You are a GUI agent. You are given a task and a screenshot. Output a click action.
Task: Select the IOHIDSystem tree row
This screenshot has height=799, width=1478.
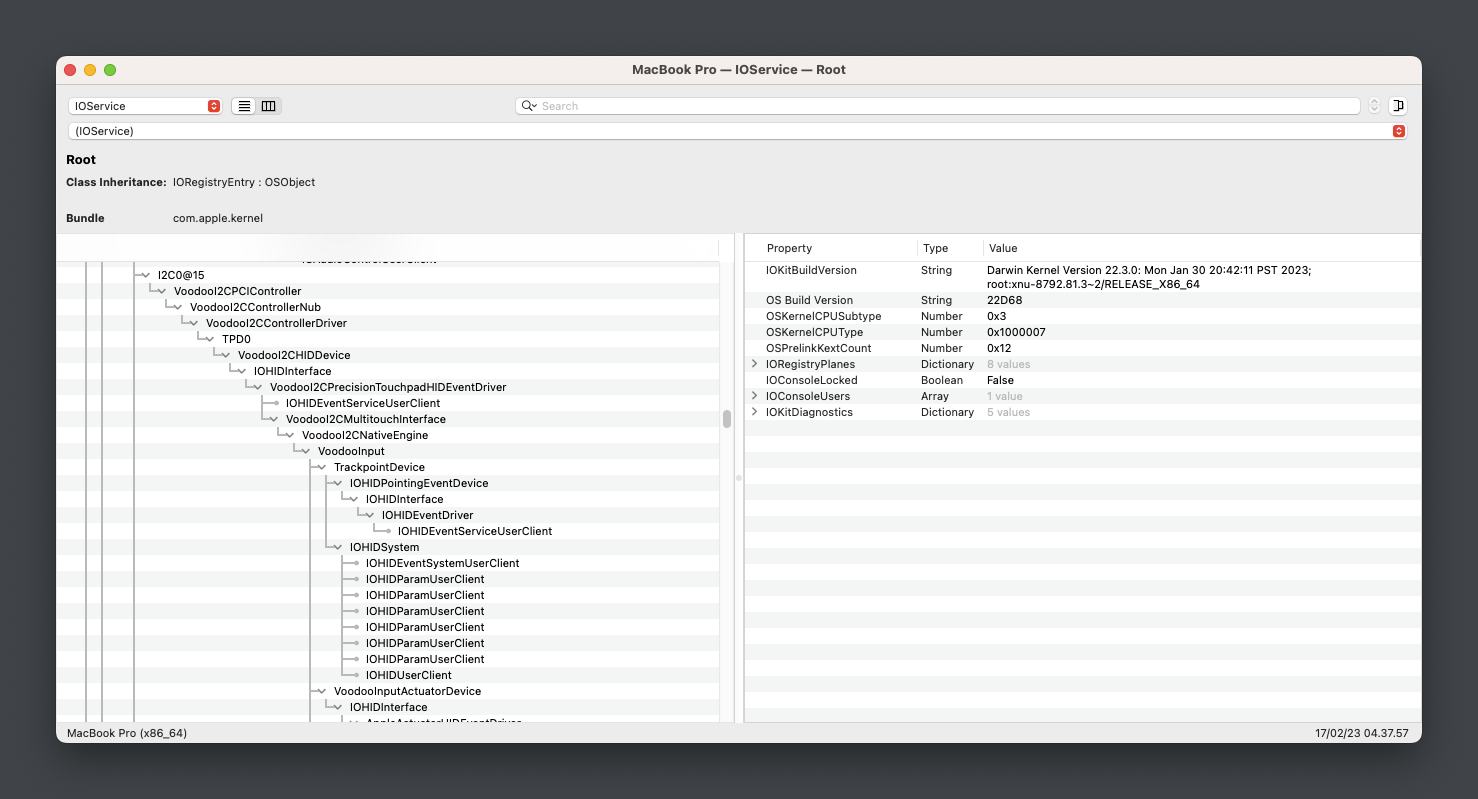[x=388, y=547]
